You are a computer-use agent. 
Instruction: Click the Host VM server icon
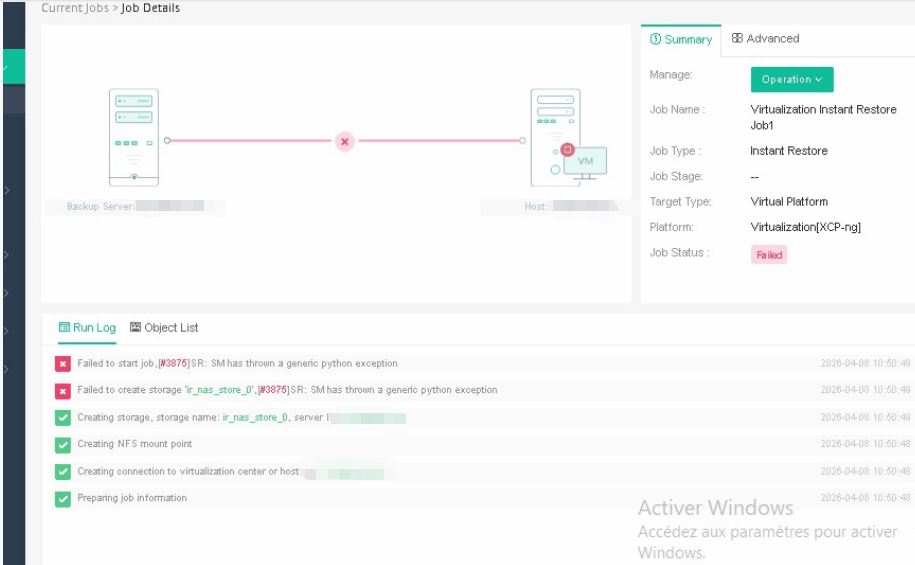tap(568, 137)
